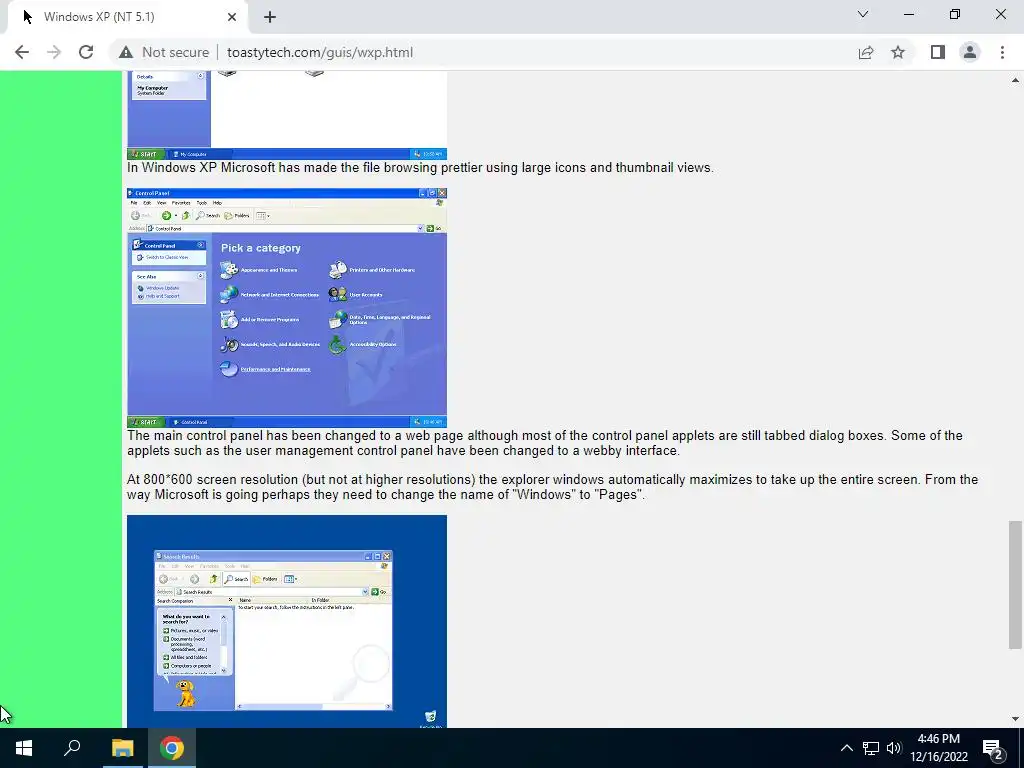Open the volume tray icon
1024x768 pixels.
click(894, 748)
